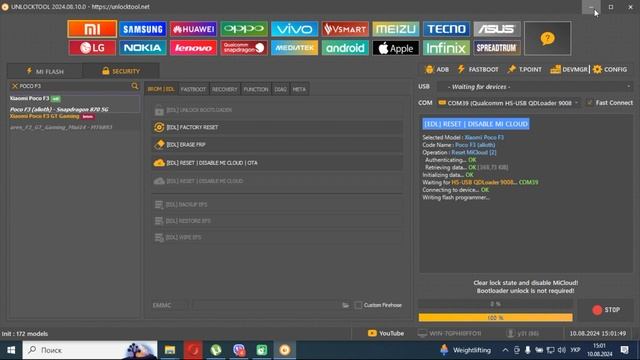Select the Asus brand logo
Viewport: 640px width, 360px height.
(x=497, y=29)
